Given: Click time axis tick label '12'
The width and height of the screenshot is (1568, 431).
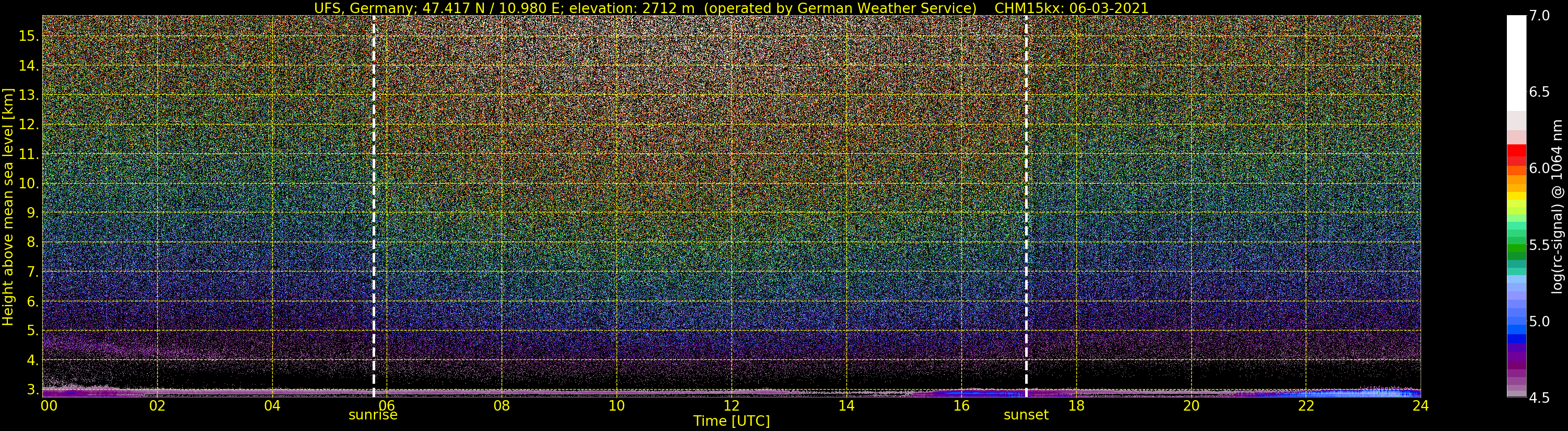Looking at the screenshot, I should [x=731, y=405].
